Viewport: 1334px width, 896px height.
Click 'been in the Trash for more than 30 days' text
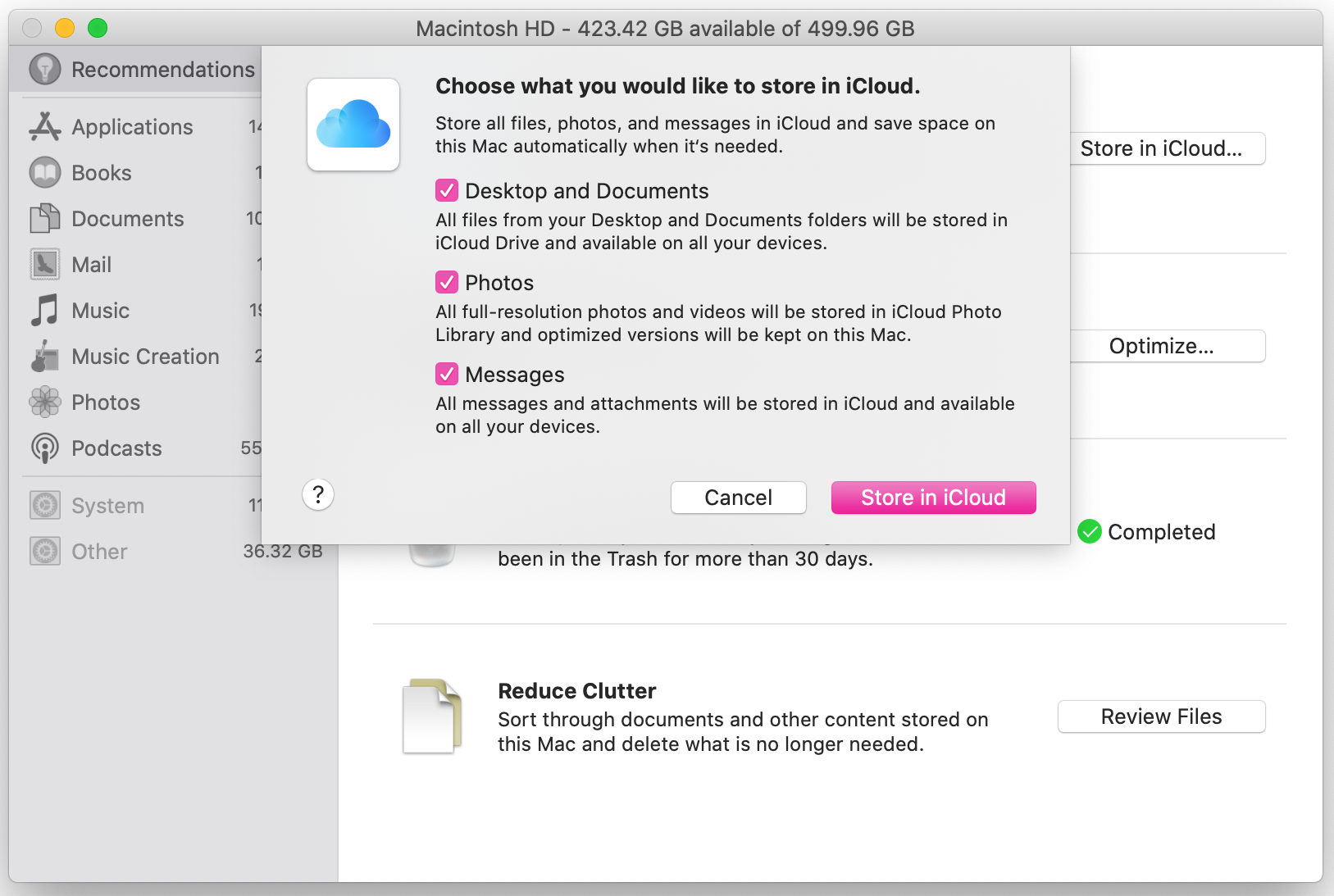coord(685,559)
